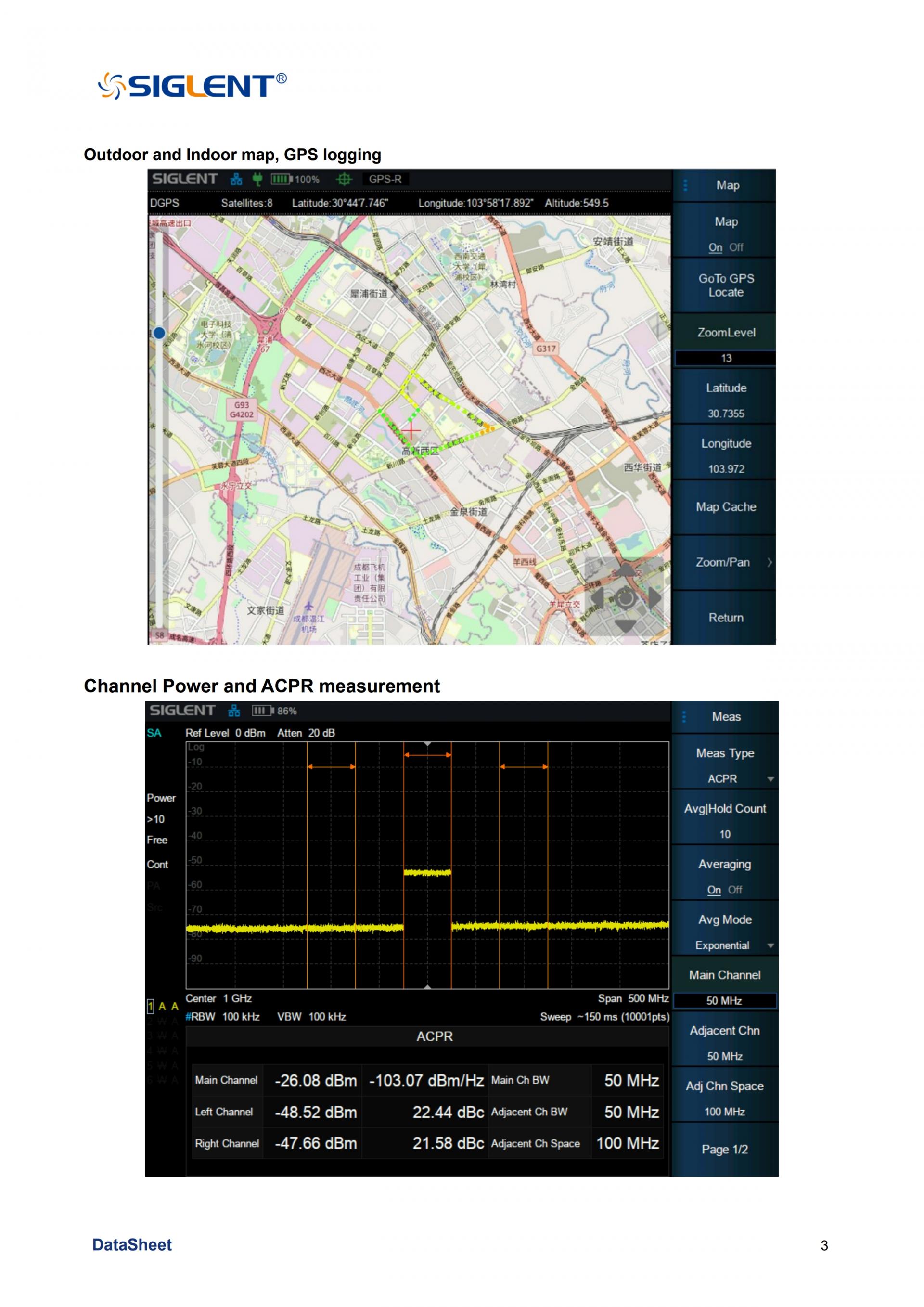Click the GPS crosshair status icon

(344, 179)
